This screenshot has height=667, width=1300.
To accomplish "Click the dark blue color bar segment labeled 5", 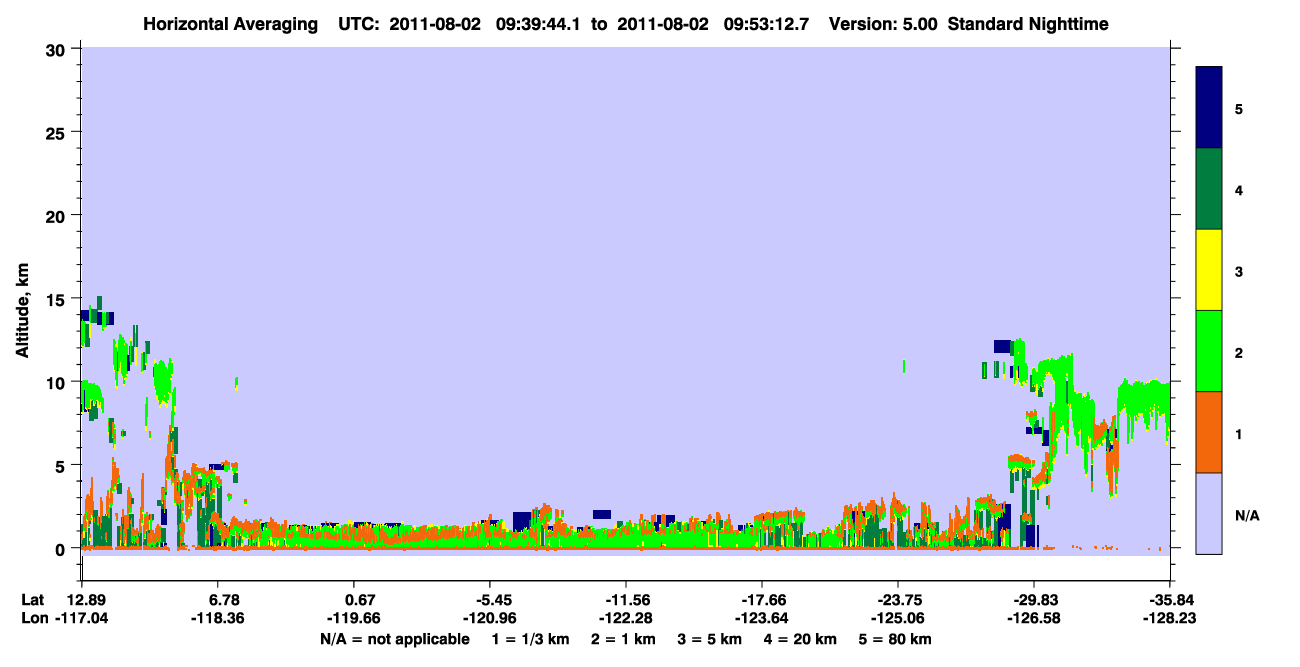I will pyautogui.click(x=1209, y=108).
